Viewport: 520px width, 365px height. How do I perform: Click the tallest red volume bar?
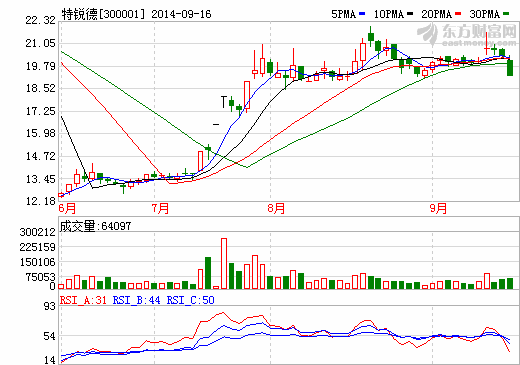[224, 263]
